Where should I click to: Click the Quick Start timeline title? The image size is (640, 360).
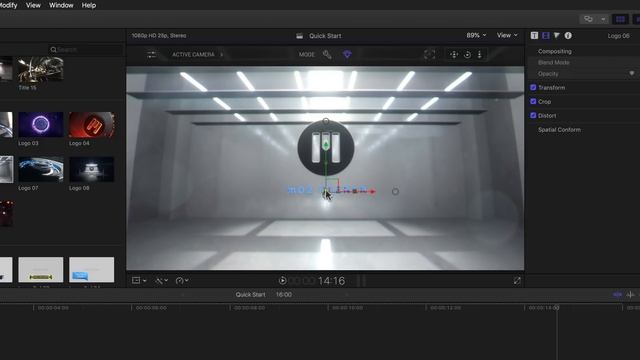pos(250,294)
